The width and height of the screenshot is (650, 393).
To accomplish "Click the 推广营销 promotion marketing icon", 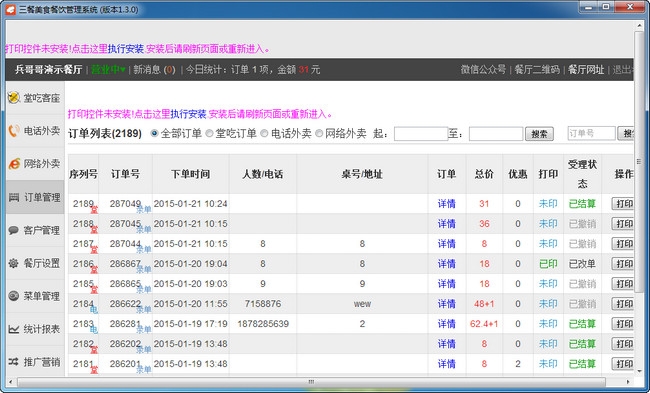I will [14, 362].
